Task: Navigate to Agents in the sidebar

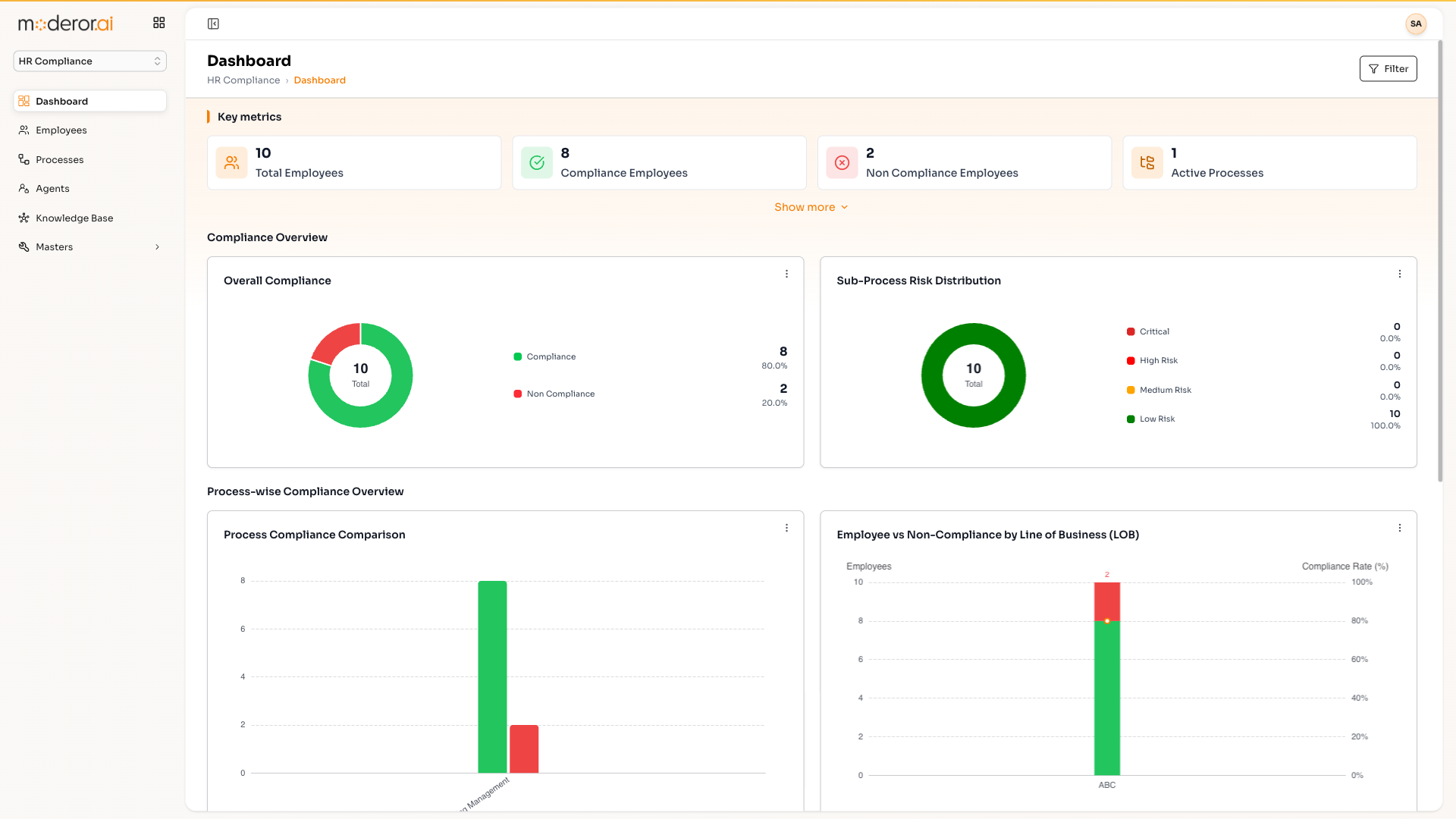Action: 89,189
